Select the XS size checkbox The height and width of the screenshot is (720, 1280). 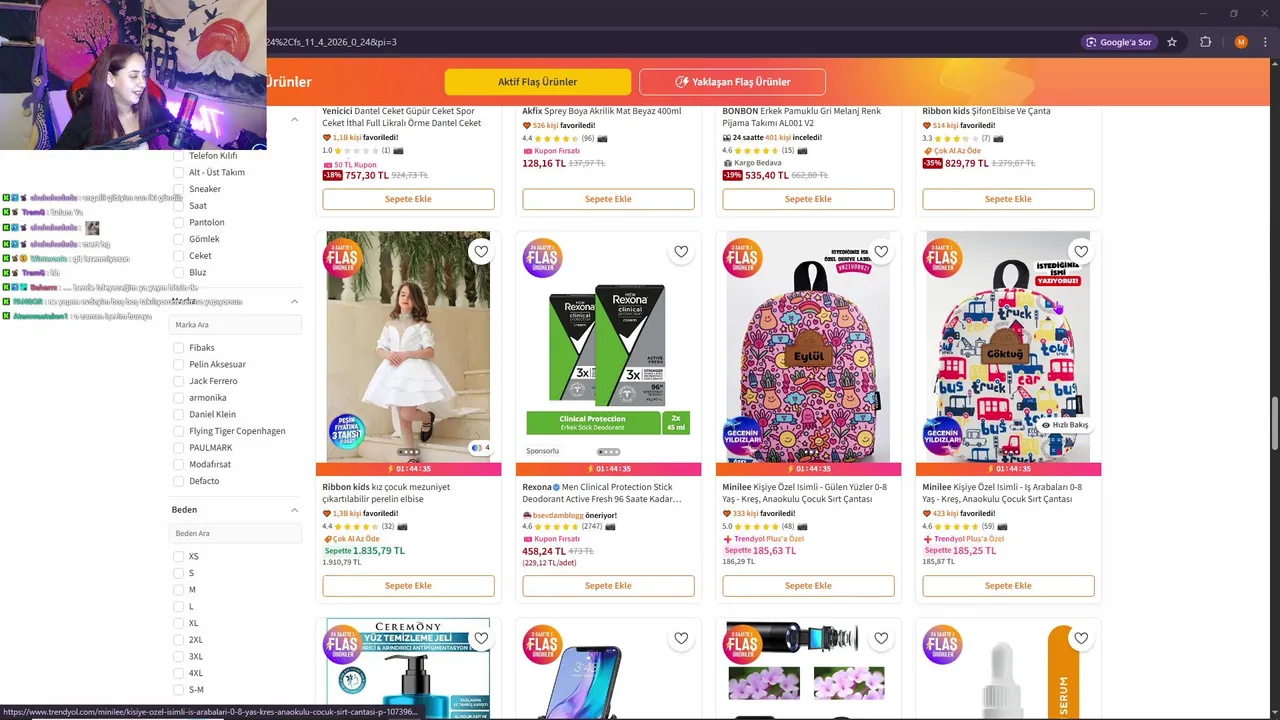click(179, 556)
